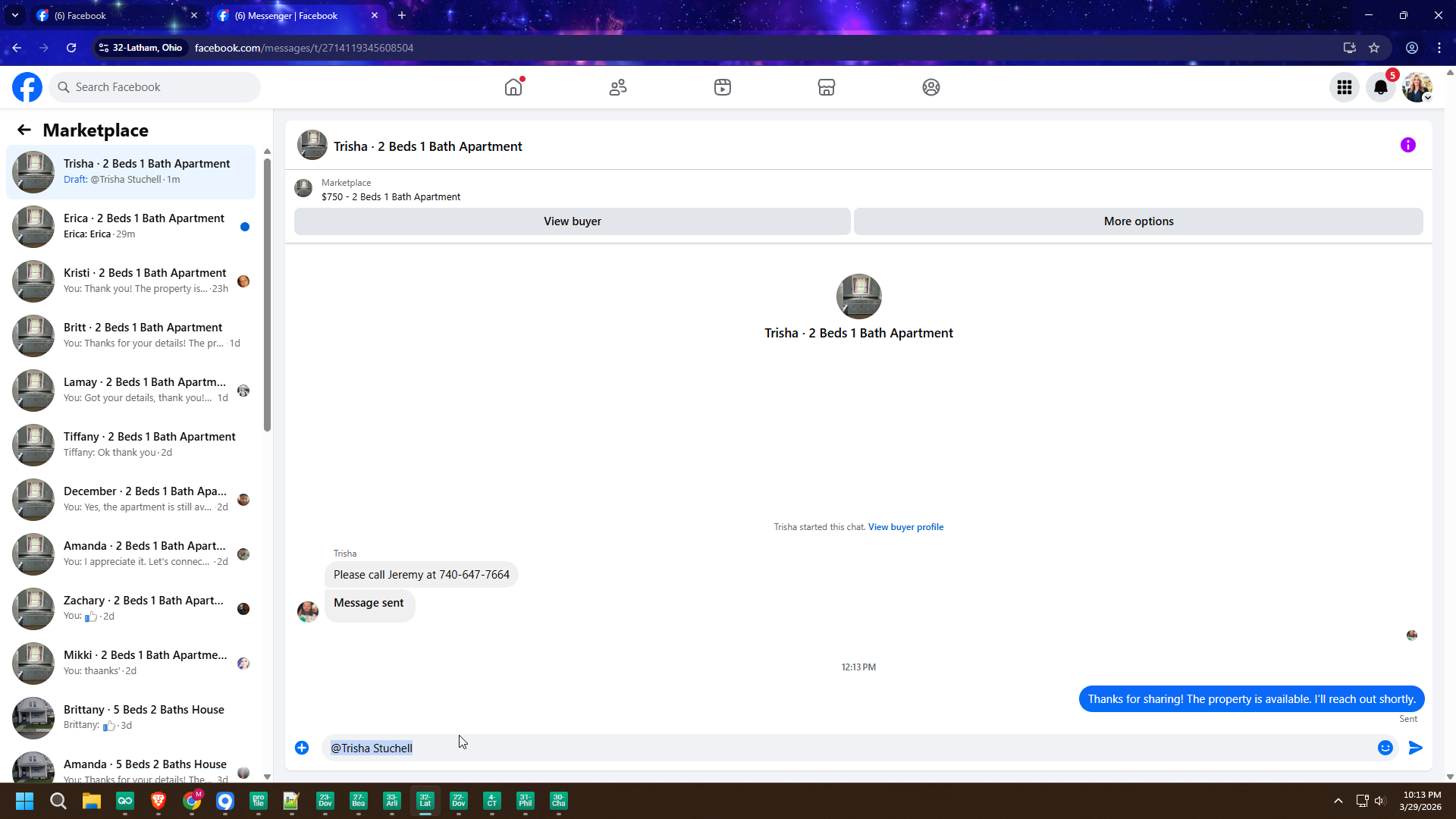The width and height of the screenshot is (1456, 819).
Task: Click the "Please call Jeremy" message
Action: (x=421, y=575)
